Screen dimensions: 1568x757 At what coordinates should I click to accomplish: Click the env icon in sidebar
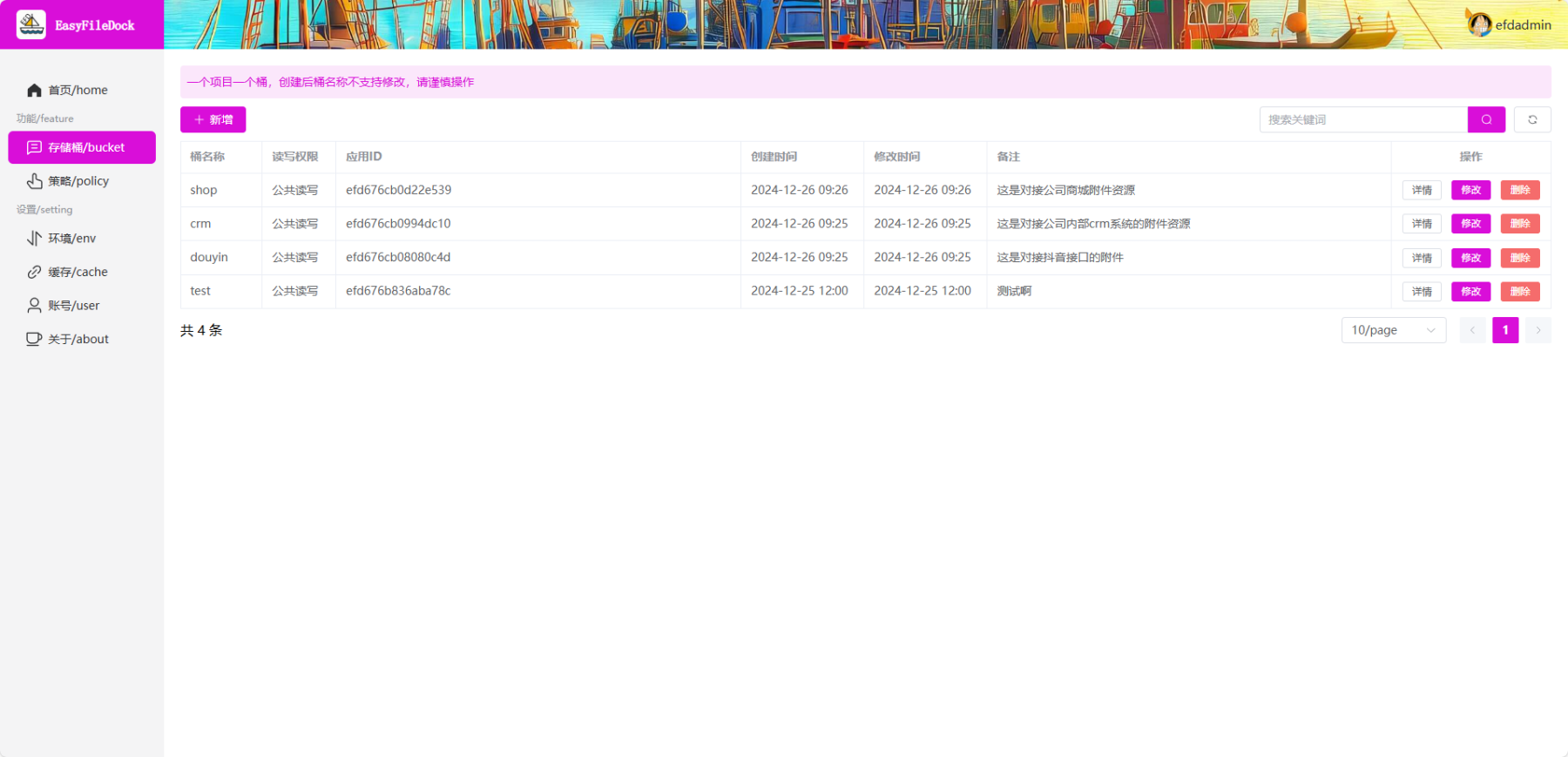point(34,239)
